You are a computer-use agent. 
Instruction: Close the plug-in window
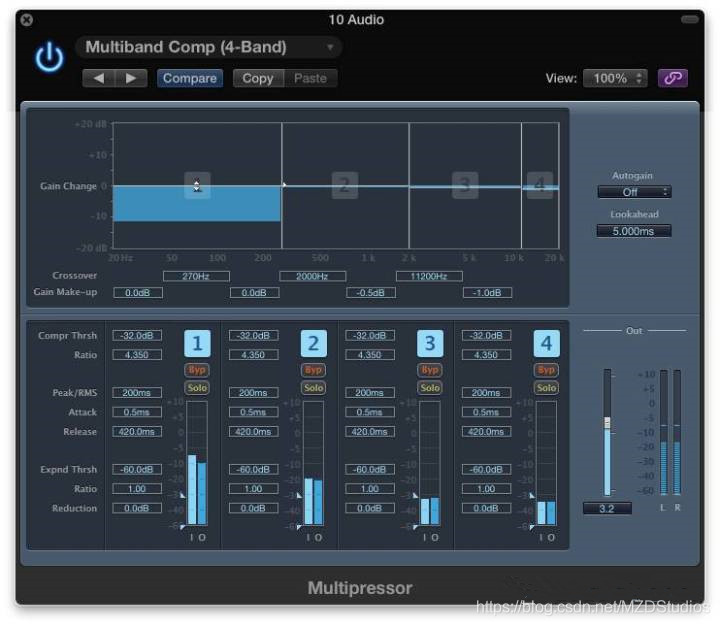[27, 20]
